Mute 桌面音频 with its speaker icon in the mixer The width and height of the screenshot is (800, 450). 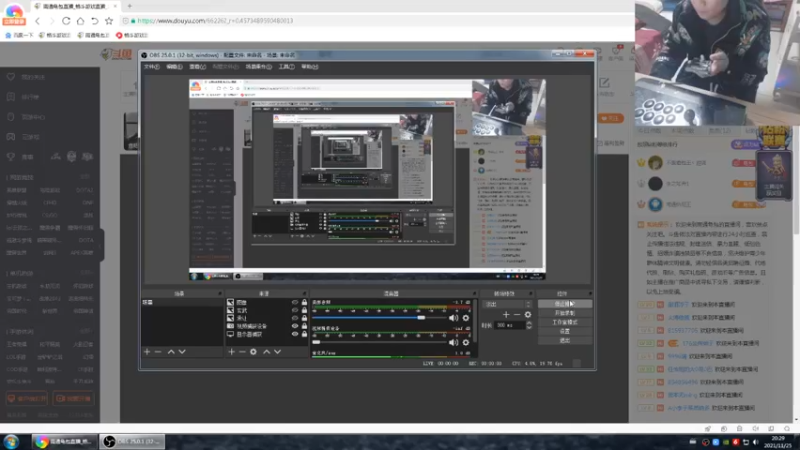click(x=453, y=318)
